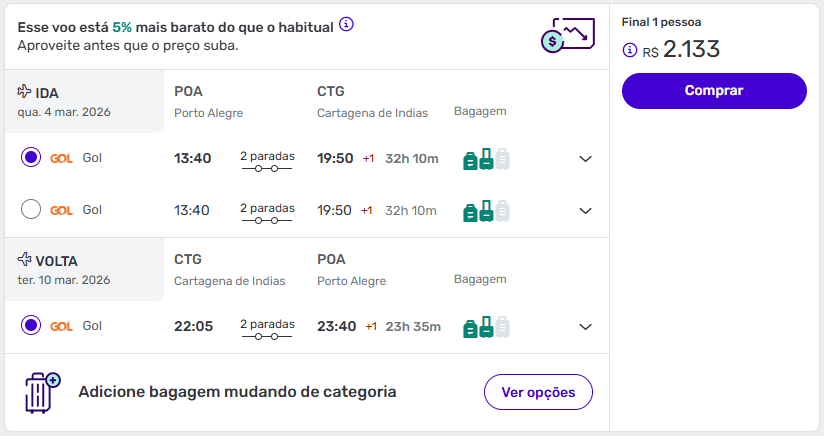Select the Gol return flight radio
This screenshot has width=824, height=436.
[x=31, y=325]
